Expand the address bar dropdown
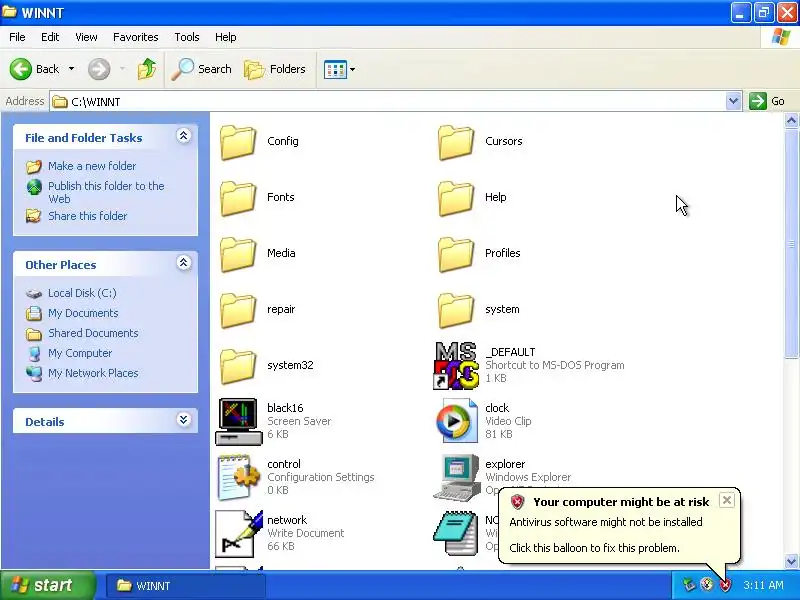Screen dimensions: 800x600 [733, 101]
